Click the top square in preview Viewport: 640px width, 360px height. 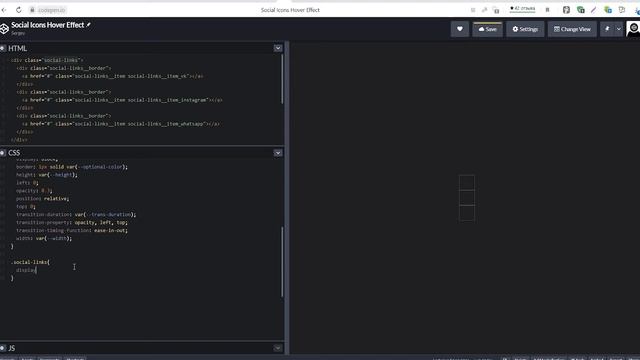coord(467,182)
